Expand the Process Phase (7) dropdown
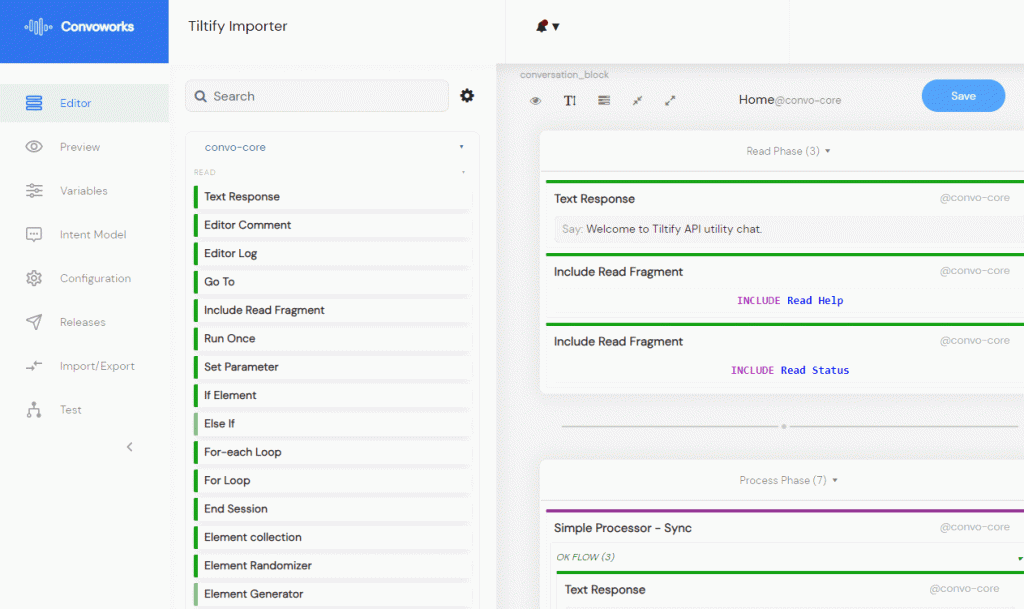Screen dimensions: 1024x609 click(788, 480)
